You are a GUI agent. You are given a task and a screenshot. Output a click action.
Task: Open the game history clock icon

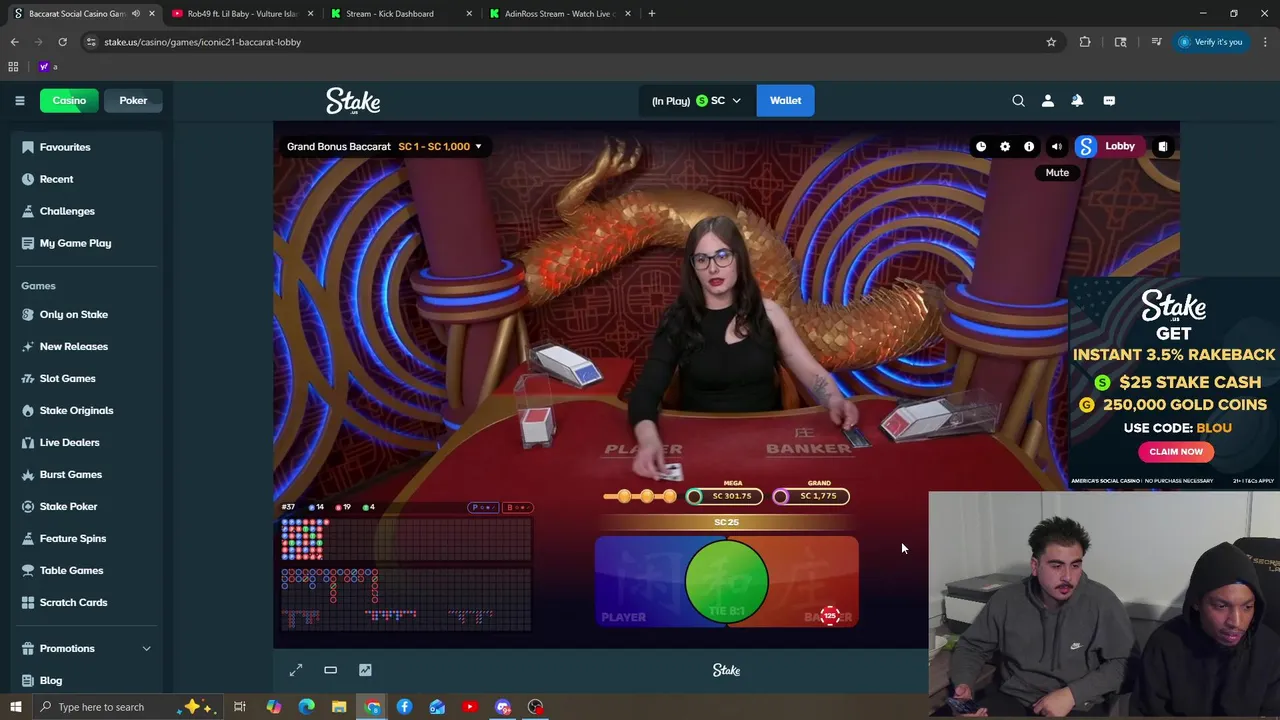981,146
